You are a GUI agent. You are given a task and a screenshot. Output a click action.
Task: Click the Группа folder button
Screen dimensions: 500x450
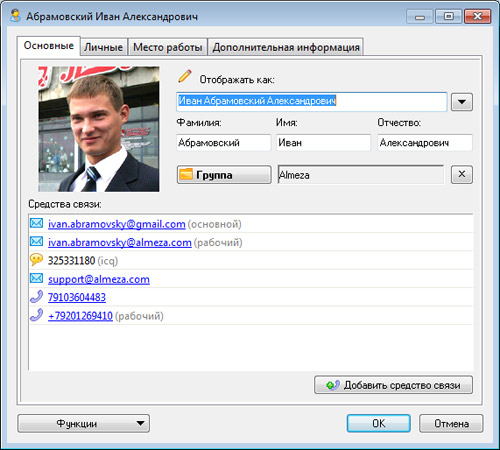coord(224,175)
